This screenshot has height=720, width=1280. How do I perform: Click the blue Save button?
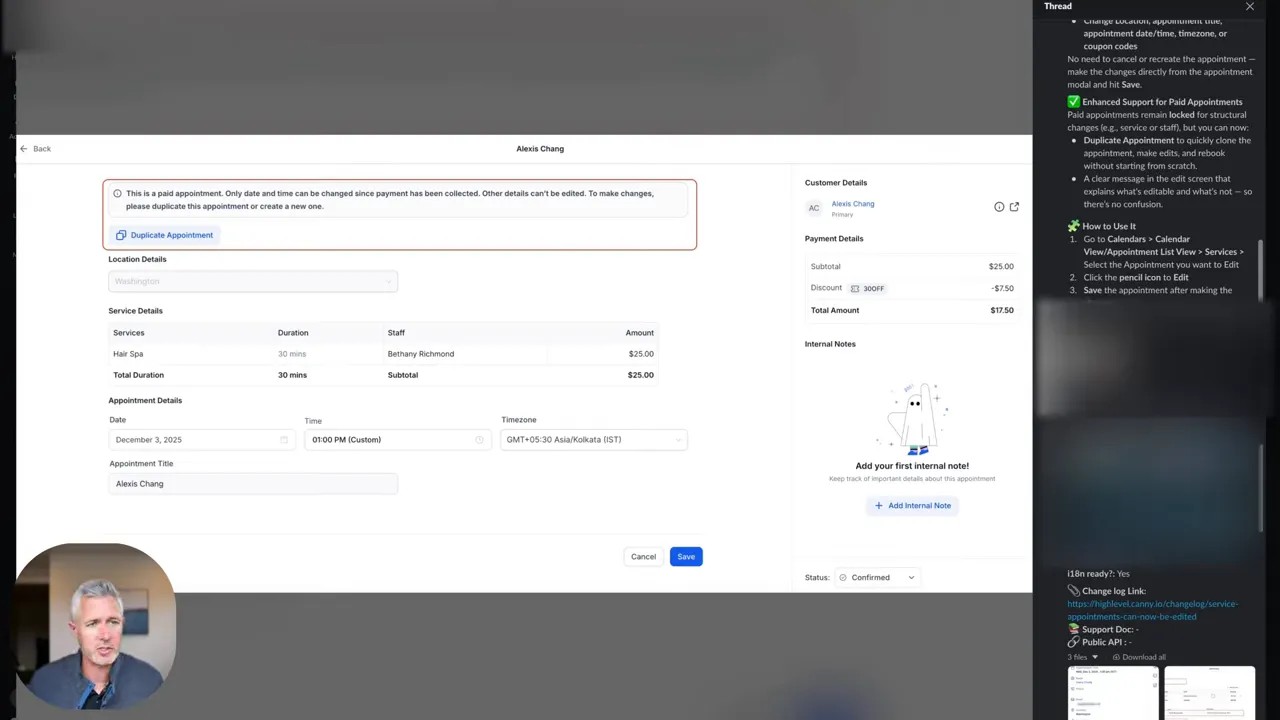tap(686, 557)
